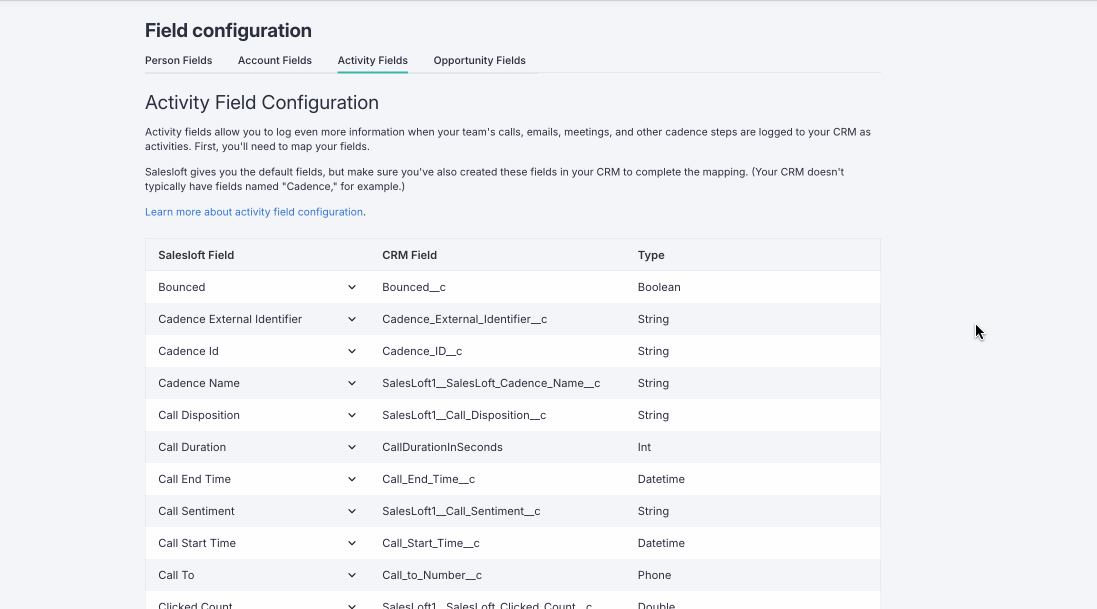
Task: Expand the Call Start Time dropdown
Action: coord(351,543)
